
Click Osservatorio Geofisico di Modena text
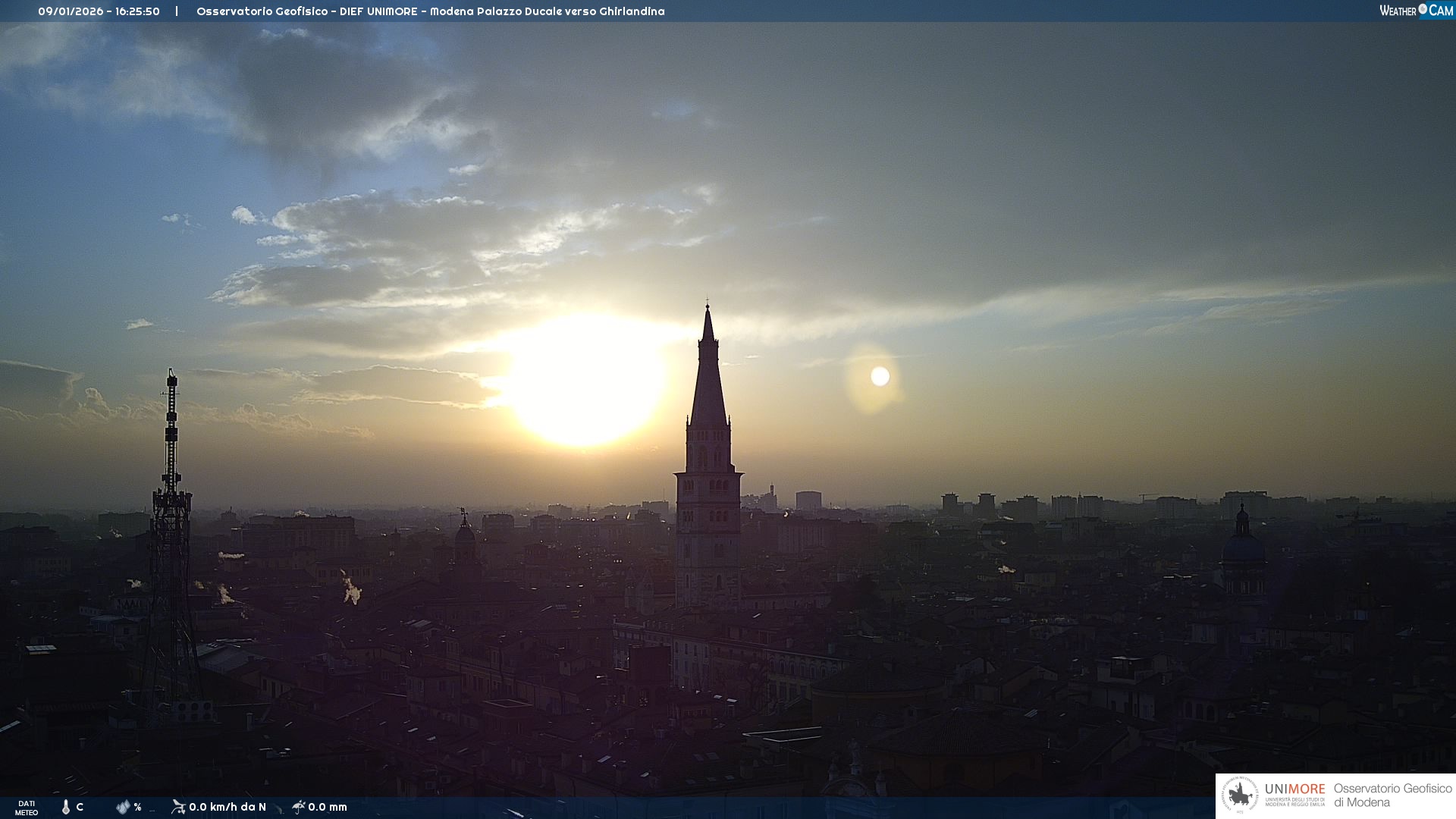(x=1392, y=795)
